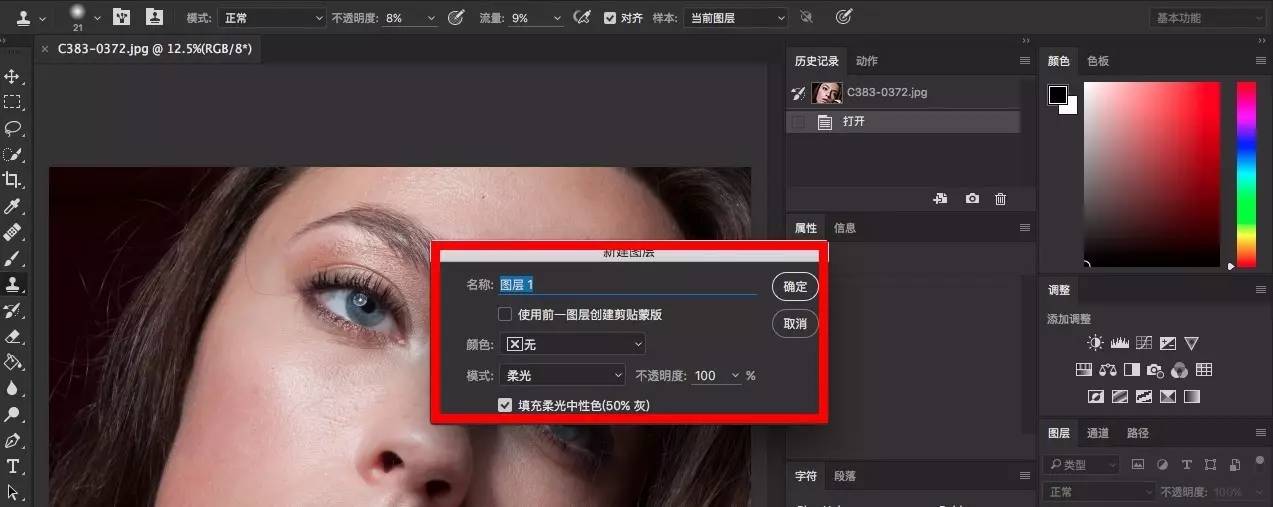Open the dialog 颜色 无 dropdown
This screenshot has height=507, width=1273.
(572, 344)
